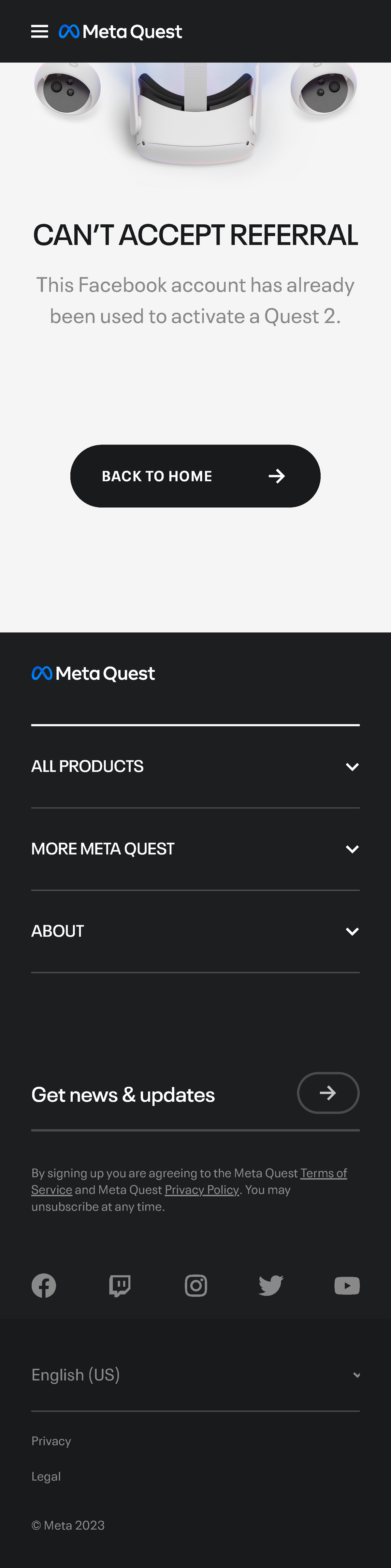Open the YouTube social icon
This screenshot has width=391, height=1568.
tap(347, 1286)
